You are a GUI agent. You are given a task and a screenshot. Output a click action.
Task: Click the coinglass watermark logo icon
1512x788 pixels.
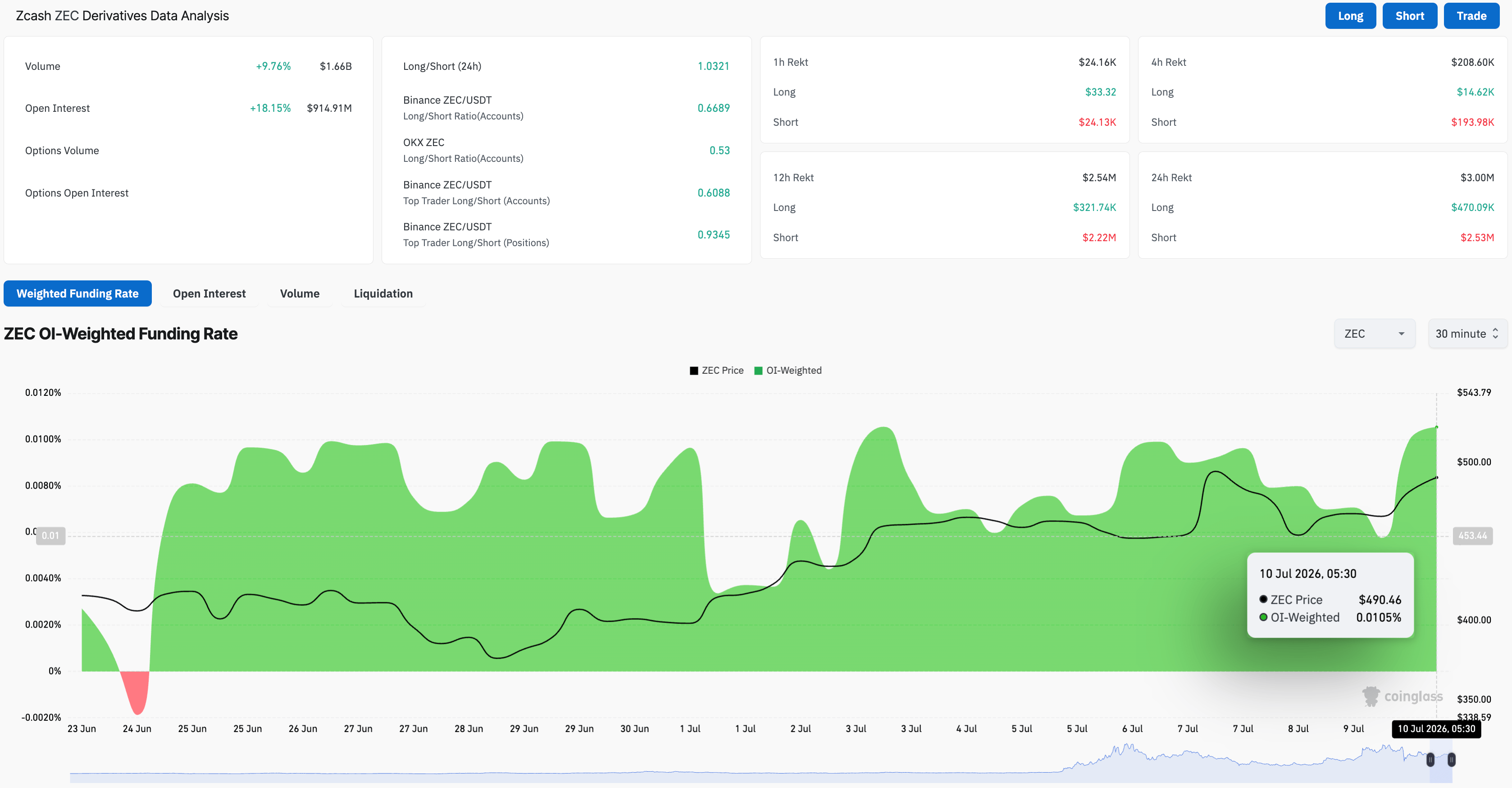coord(1371,696)
